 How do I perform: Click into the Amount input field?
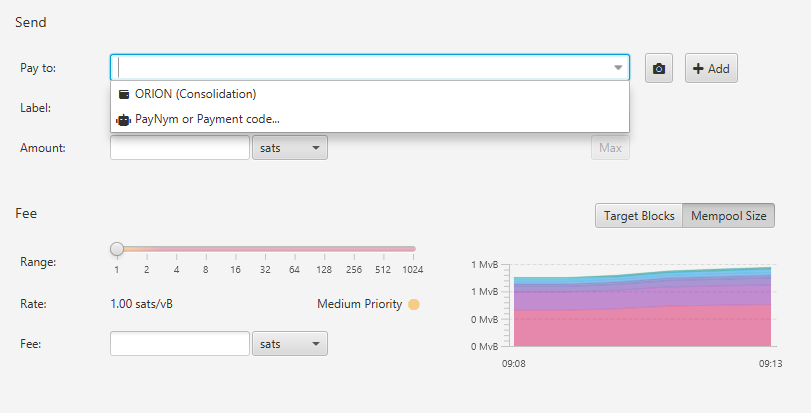[x=180, y=148]
